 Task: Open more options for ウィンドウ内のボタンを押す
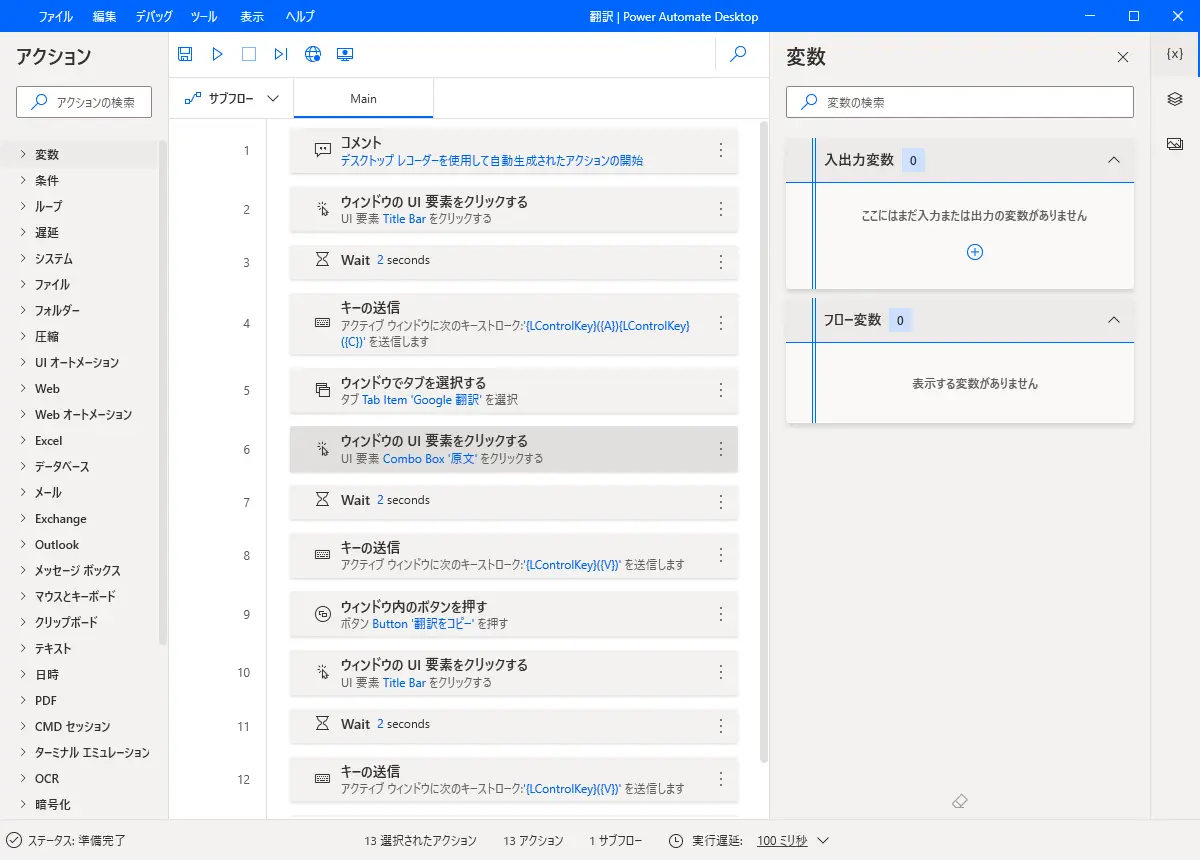point(721,614)
